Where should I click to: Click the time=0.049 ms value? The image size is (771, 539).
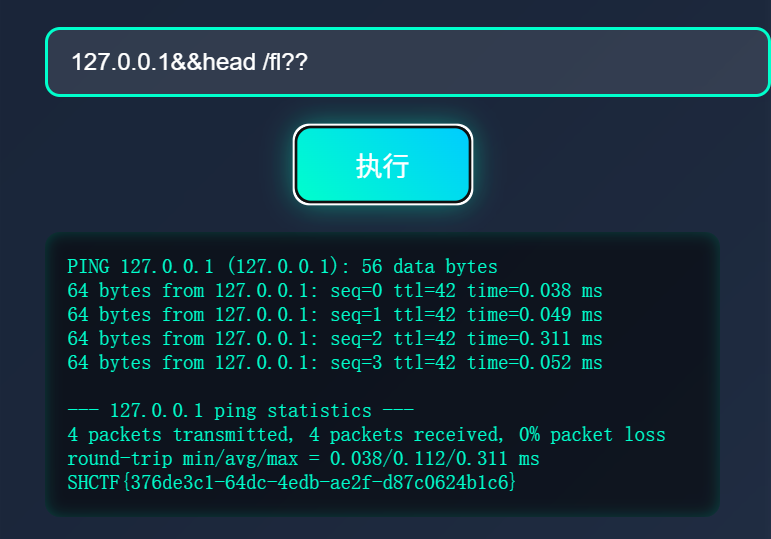(534, 315)
